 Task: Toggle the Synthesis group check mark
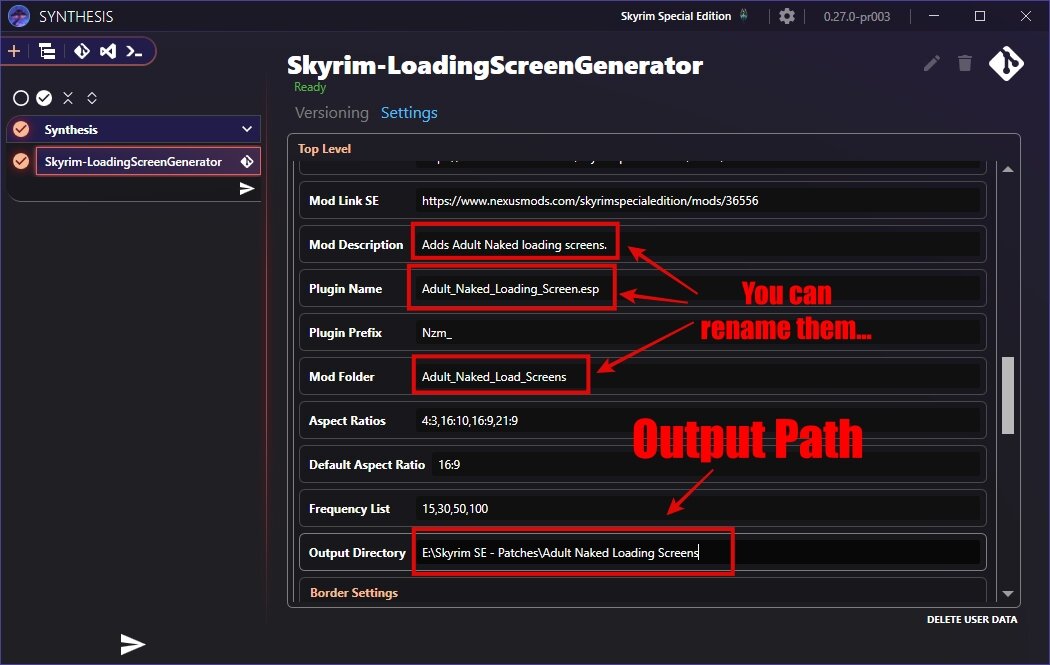click(21, 129)
